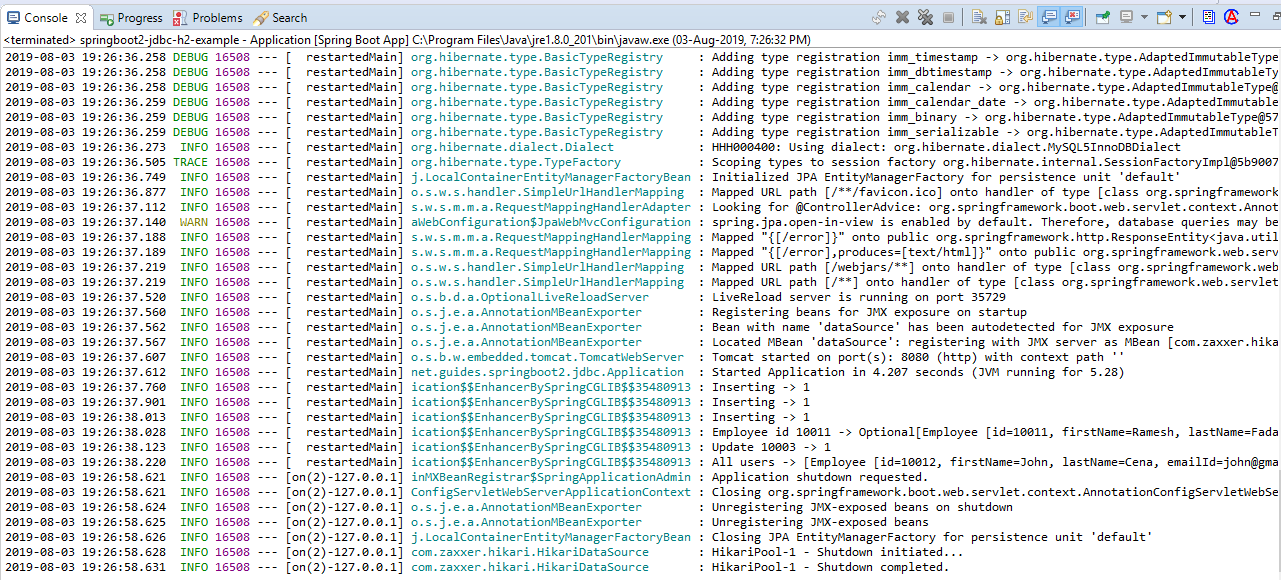Screen dimensions: 1281x580
Task: Click the console's vertical scrollbar
Action: pos(1276,300)
